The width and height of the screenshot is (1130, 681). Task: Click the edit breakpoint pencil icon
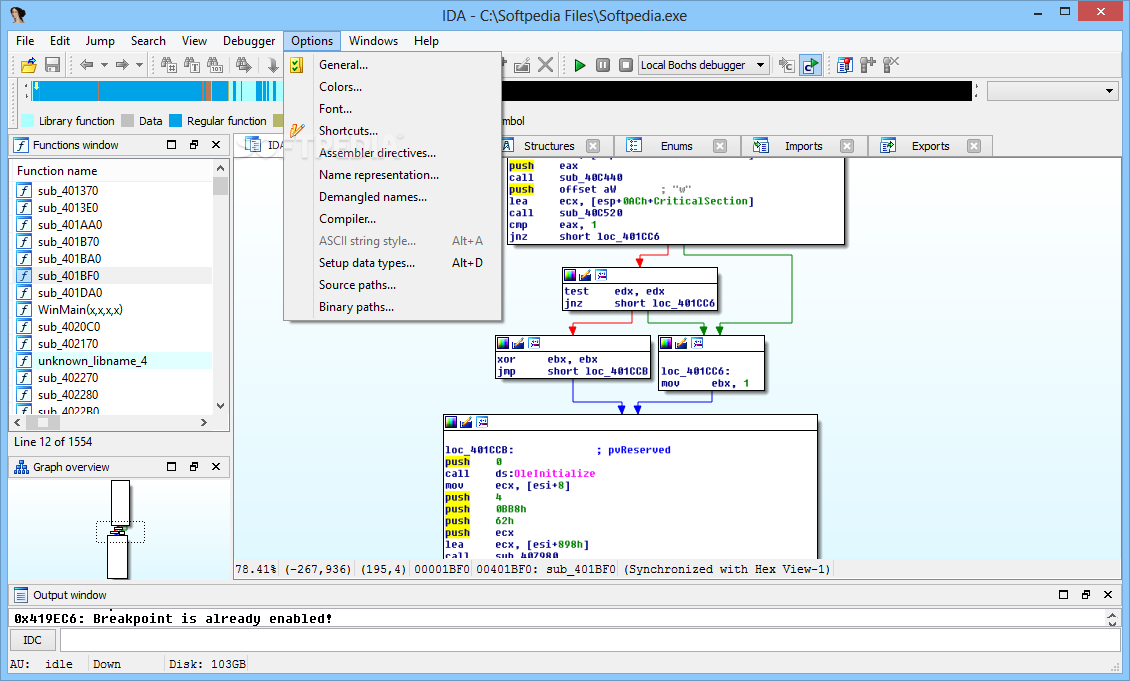[x=522, y=65]
